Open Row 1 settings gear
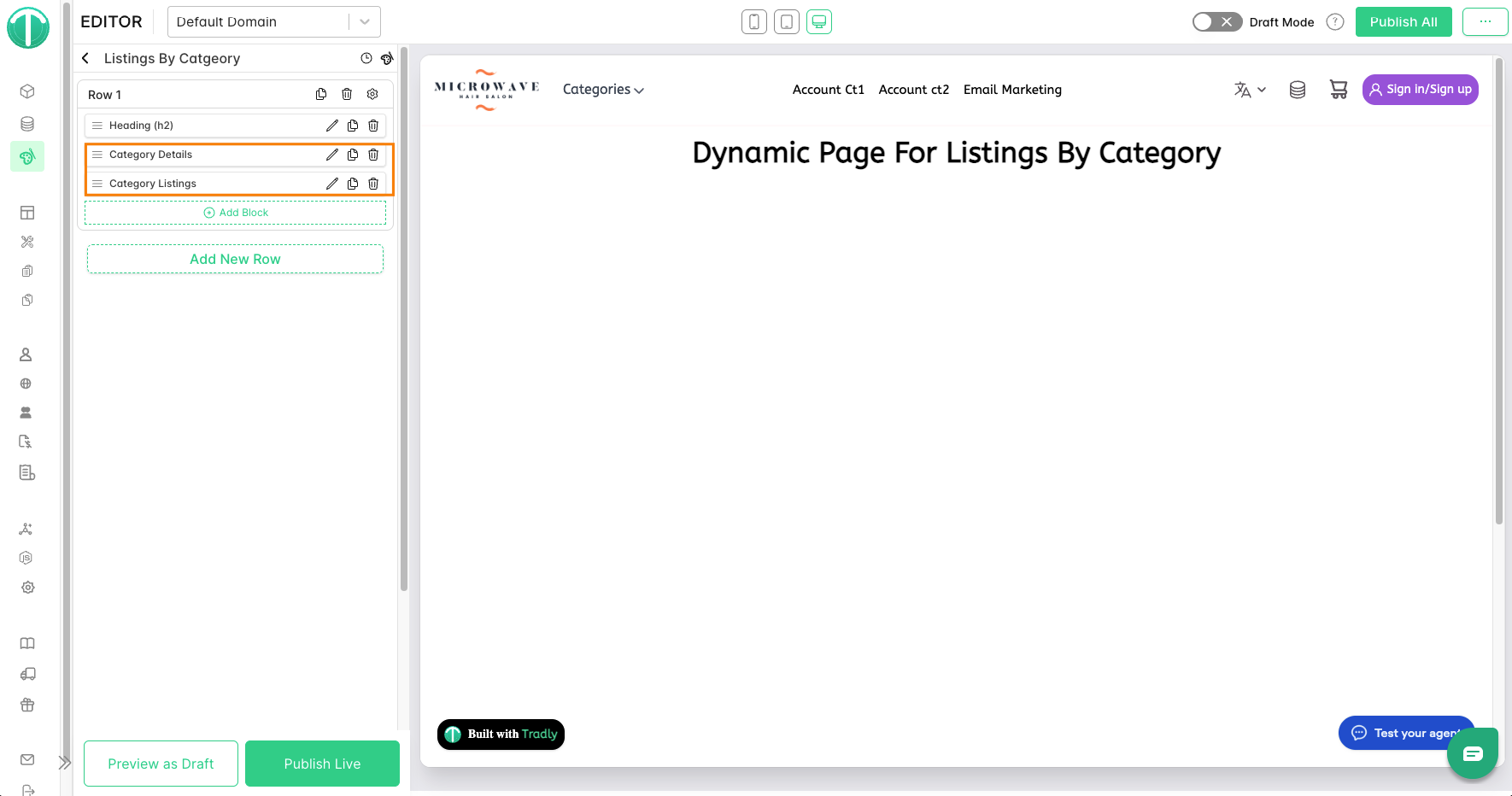This screenshot has width=1512, height=796. point(372,95)
